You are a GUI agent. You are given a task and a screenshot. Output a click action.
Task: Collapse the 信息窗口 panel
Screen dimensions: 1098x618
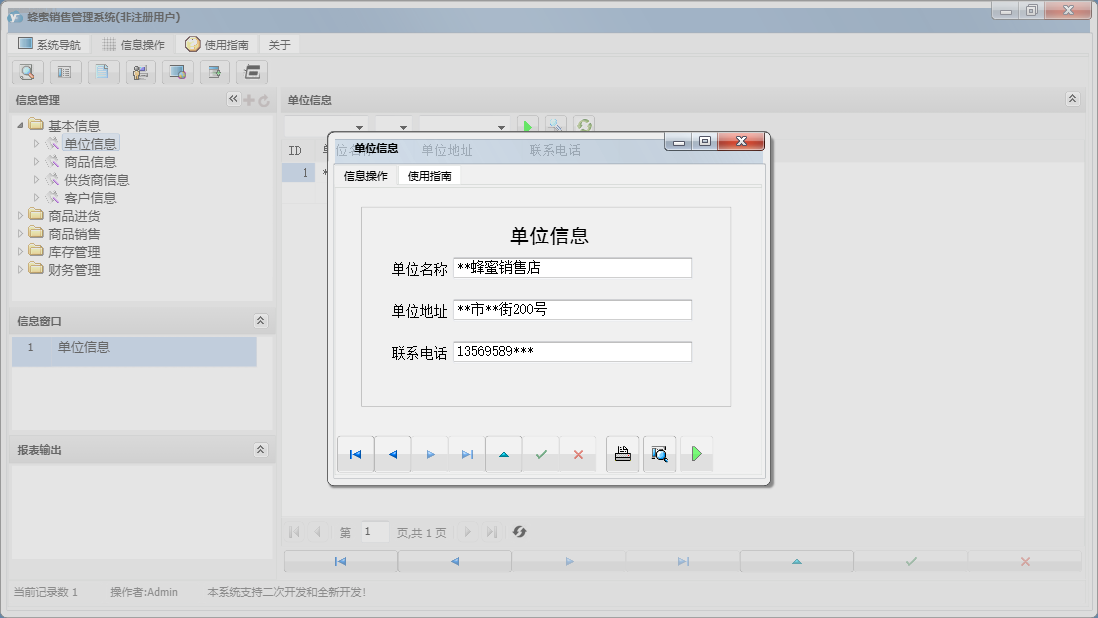[262, 320]
